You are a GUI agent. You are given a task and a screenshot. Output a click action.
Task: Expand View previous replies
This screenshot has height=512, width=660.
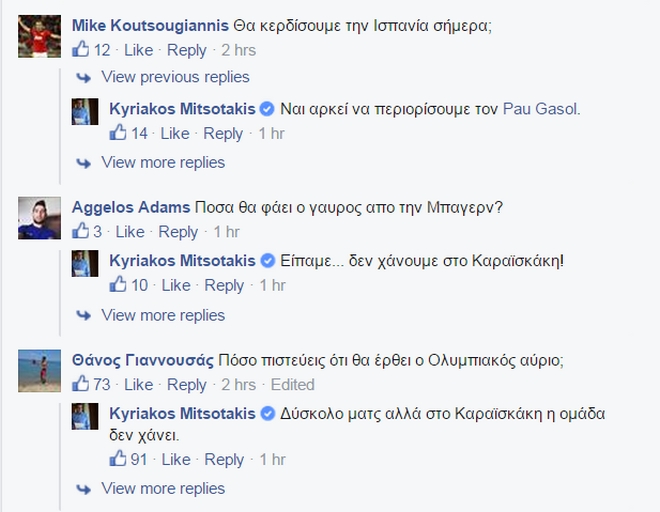pyautogui.click(x=175, y=77)
